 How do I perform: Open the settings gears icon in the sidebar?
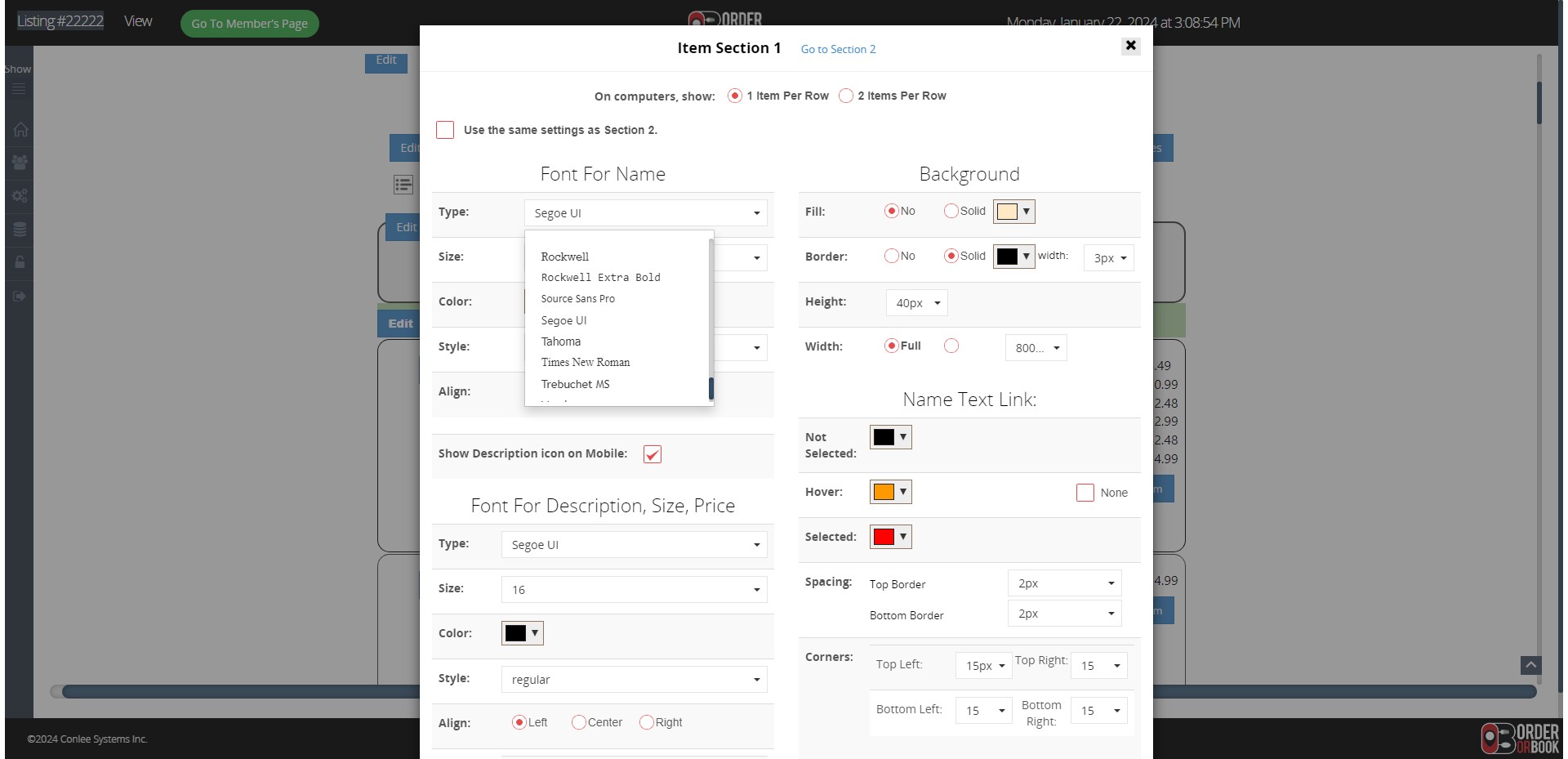(x=20, y=196)
